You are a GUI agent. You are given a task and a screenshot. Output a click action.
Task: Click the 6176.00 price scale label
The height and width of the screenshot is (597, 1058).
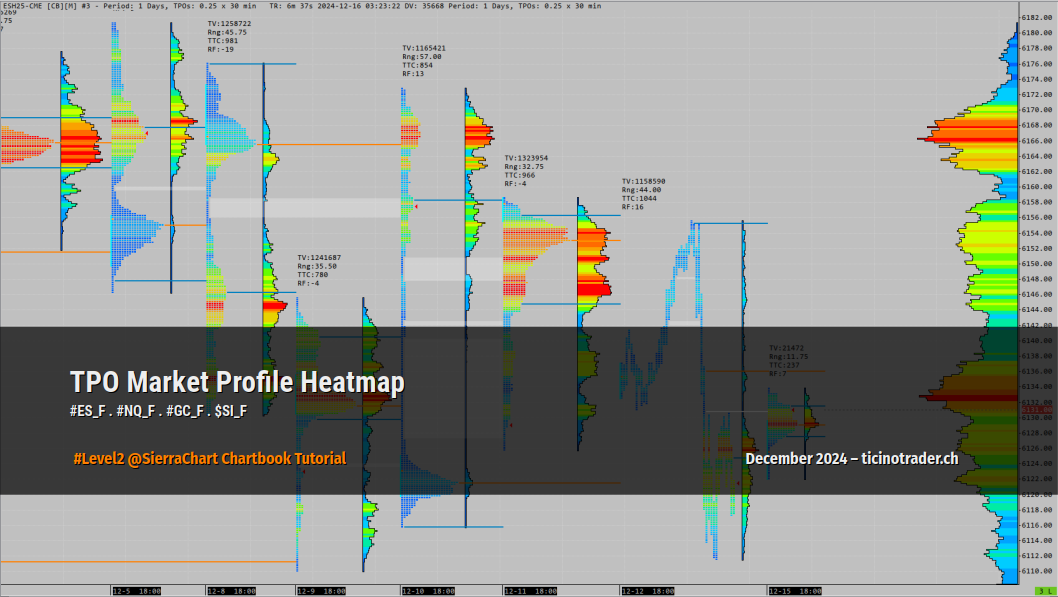(x=1037, y=64)
